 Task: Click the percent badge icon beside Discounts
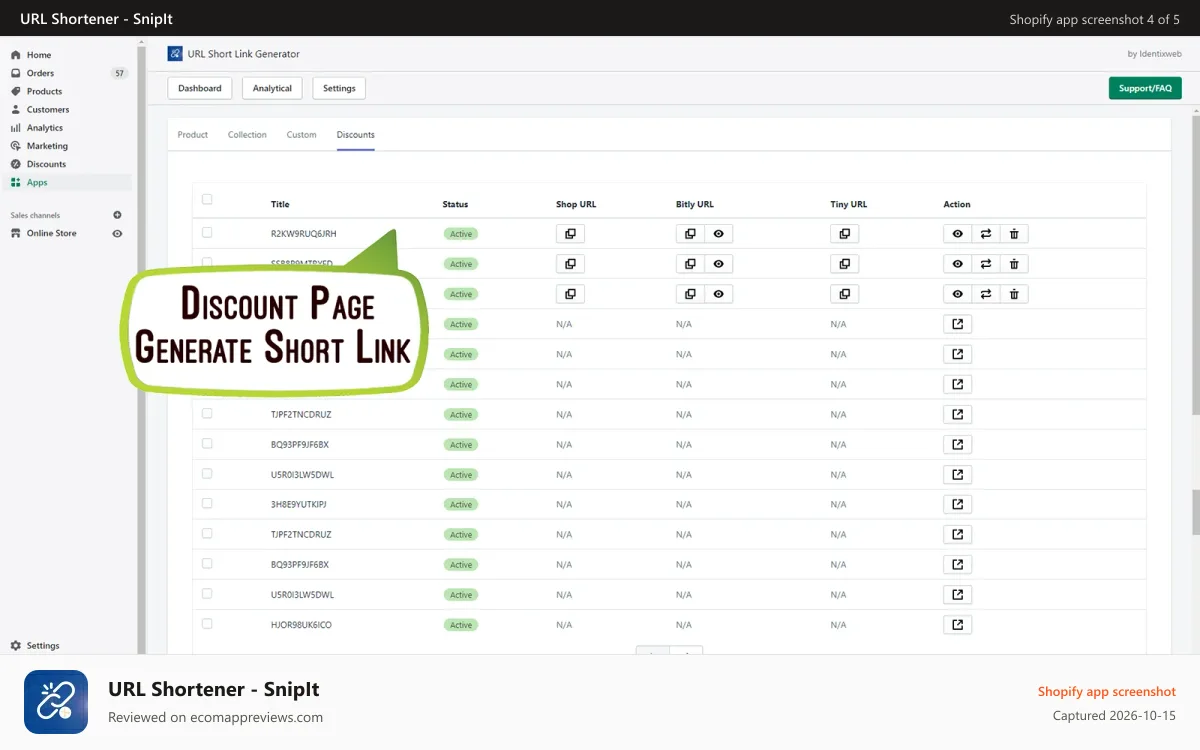[16, 164]
